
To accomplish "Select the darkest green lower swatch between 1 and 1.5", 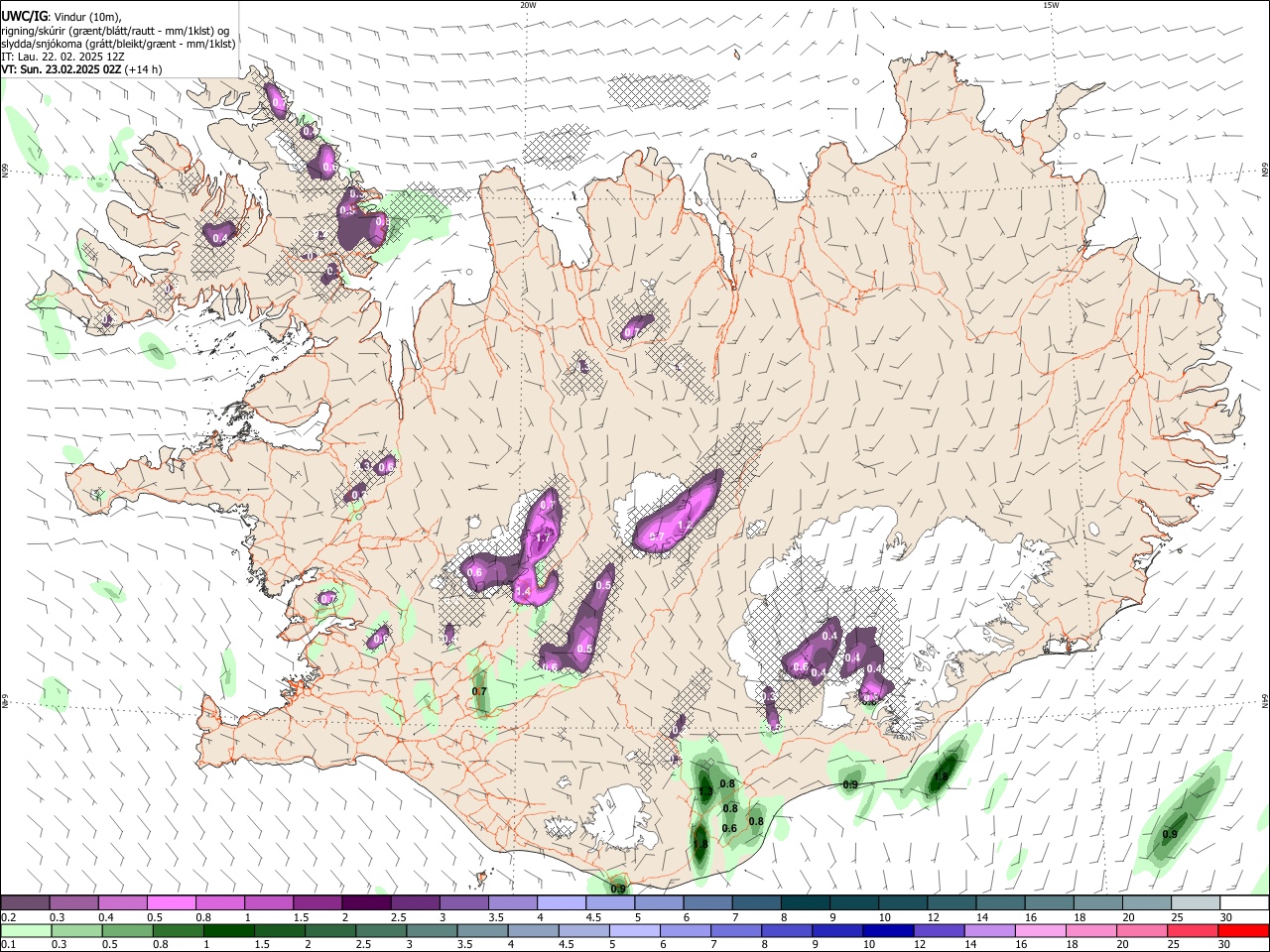I will 229,930.
